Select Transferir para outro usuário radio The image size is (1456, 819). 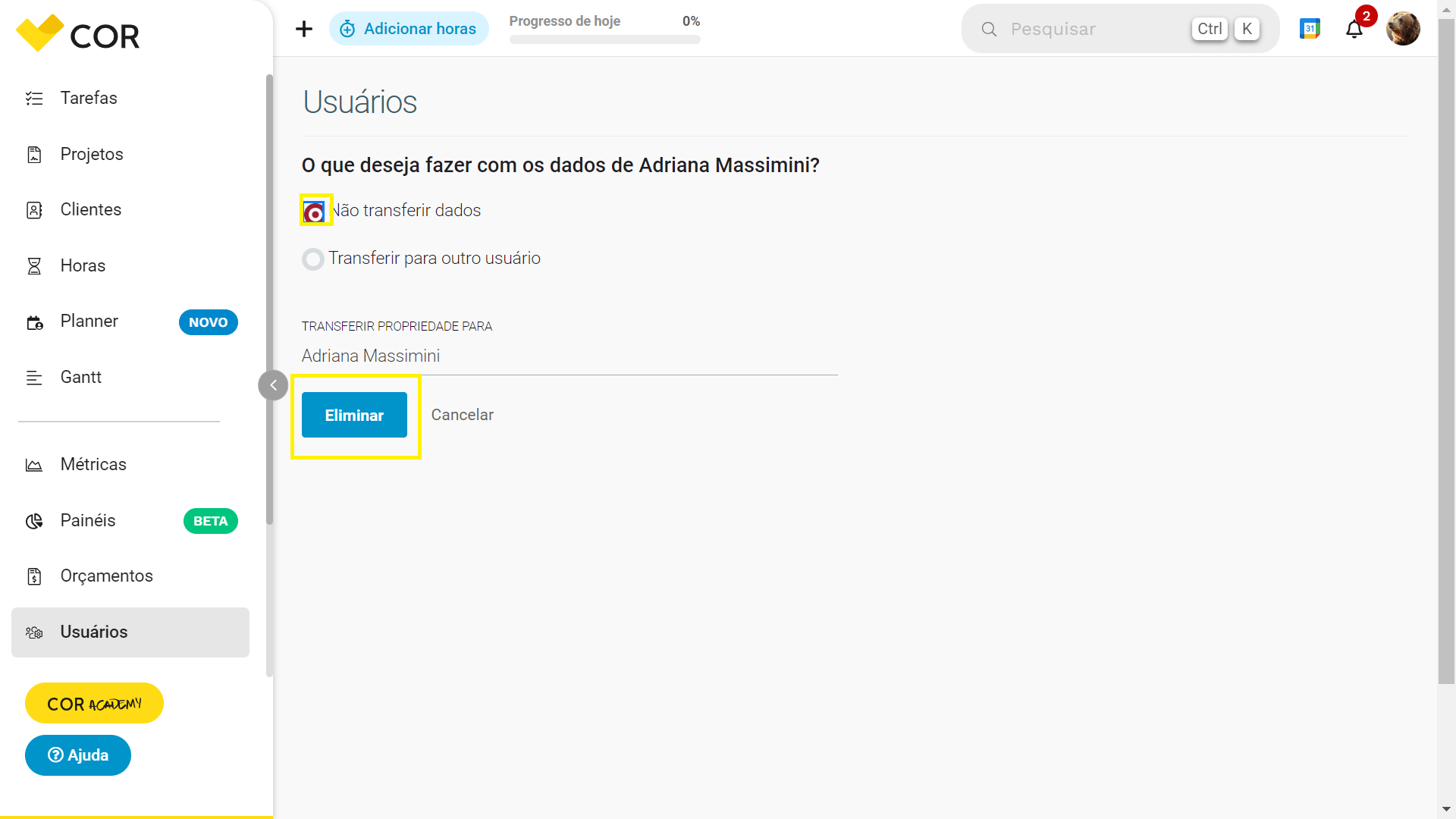pos(312,259)
